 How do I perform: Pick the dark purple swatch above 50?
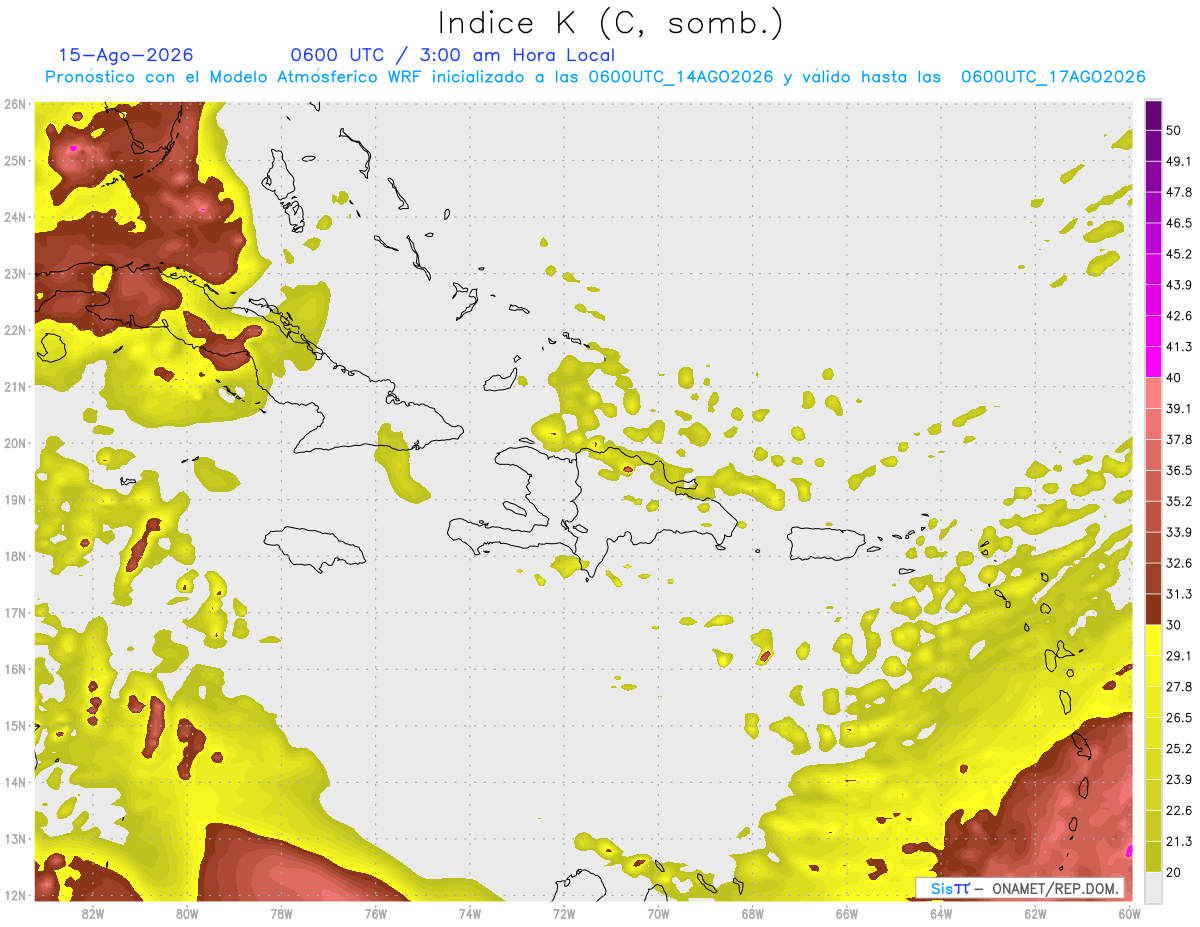tap(1153, 115)
